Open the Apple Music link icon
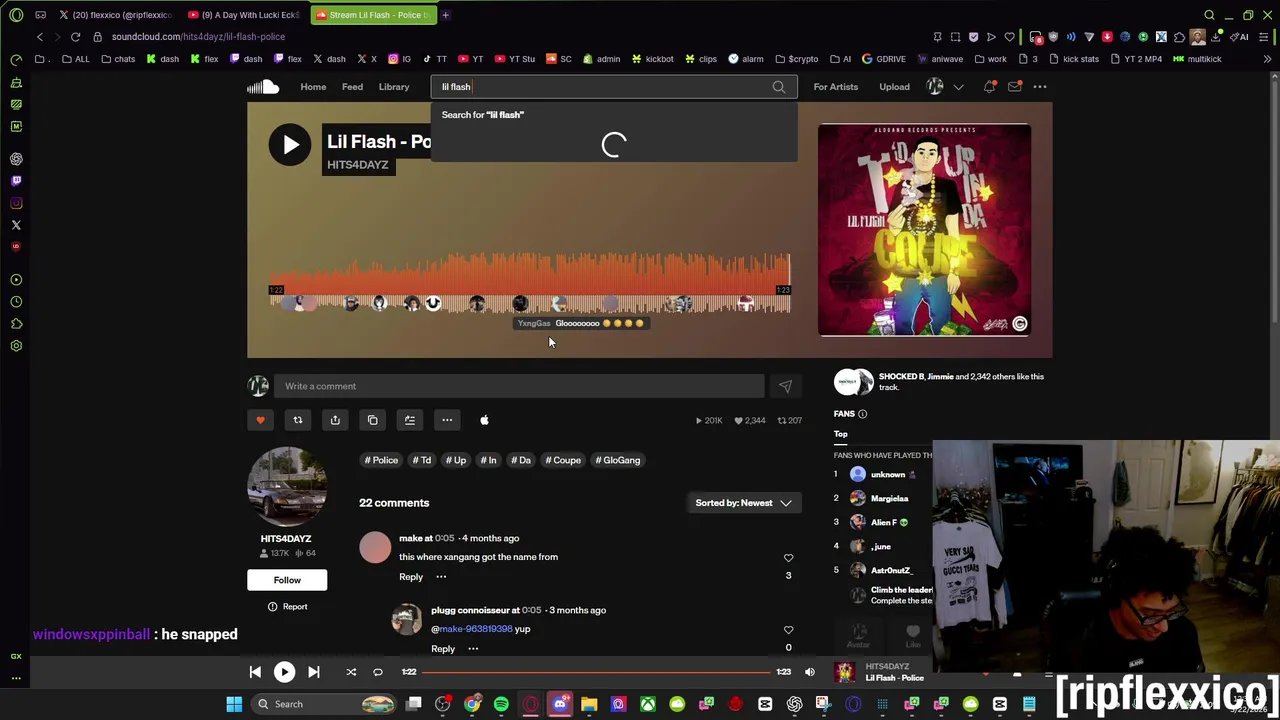Screen dimensions: 1280x720 tap(484, 420)
